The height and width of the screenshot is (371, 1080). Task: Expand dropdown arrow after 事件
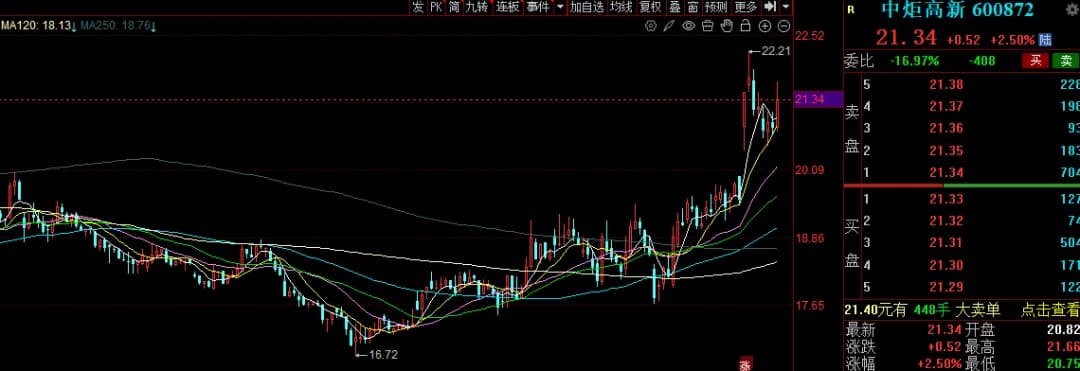[560, 7]
